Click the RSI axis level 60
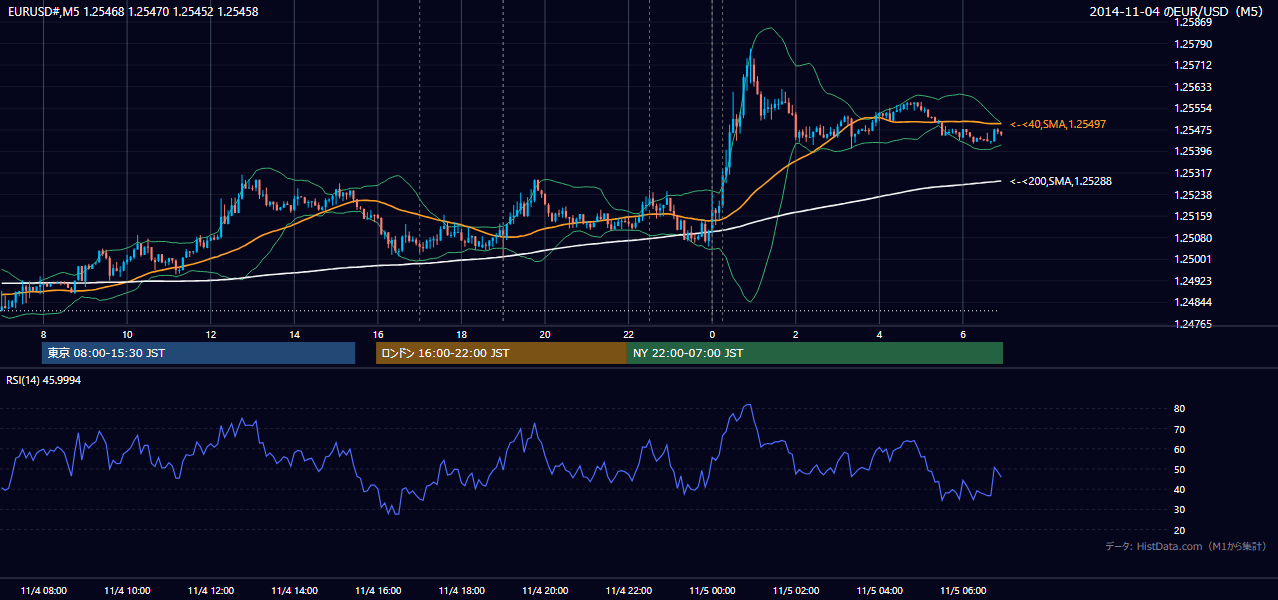 tap(1180, 449)
